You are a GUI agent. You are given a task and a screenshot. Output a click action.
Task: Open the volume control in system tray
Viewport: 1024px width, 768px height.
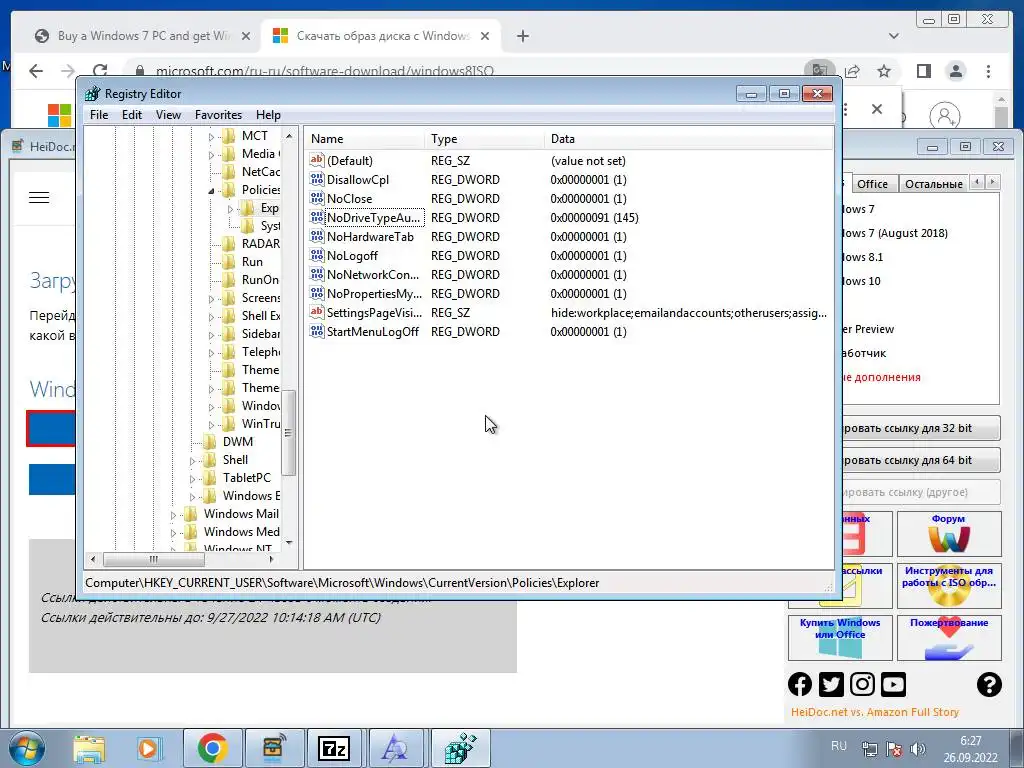918,748
